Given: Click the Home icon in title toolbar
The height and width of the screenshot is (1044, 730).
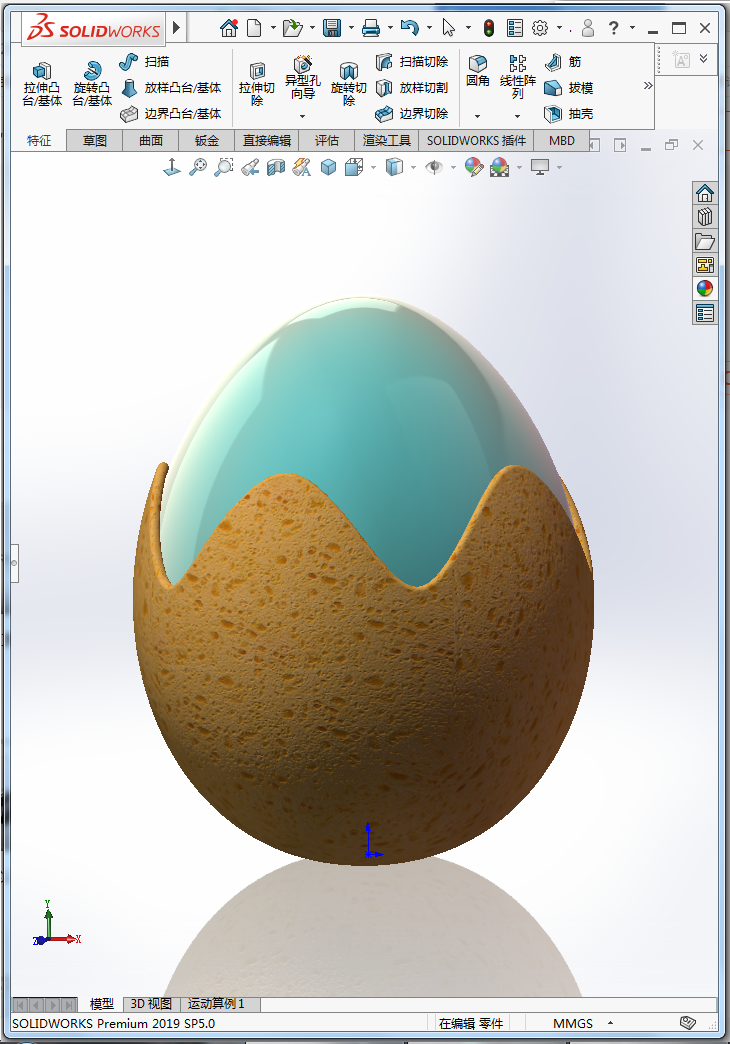Looking at the screenshot, I should tap(229, 28).
